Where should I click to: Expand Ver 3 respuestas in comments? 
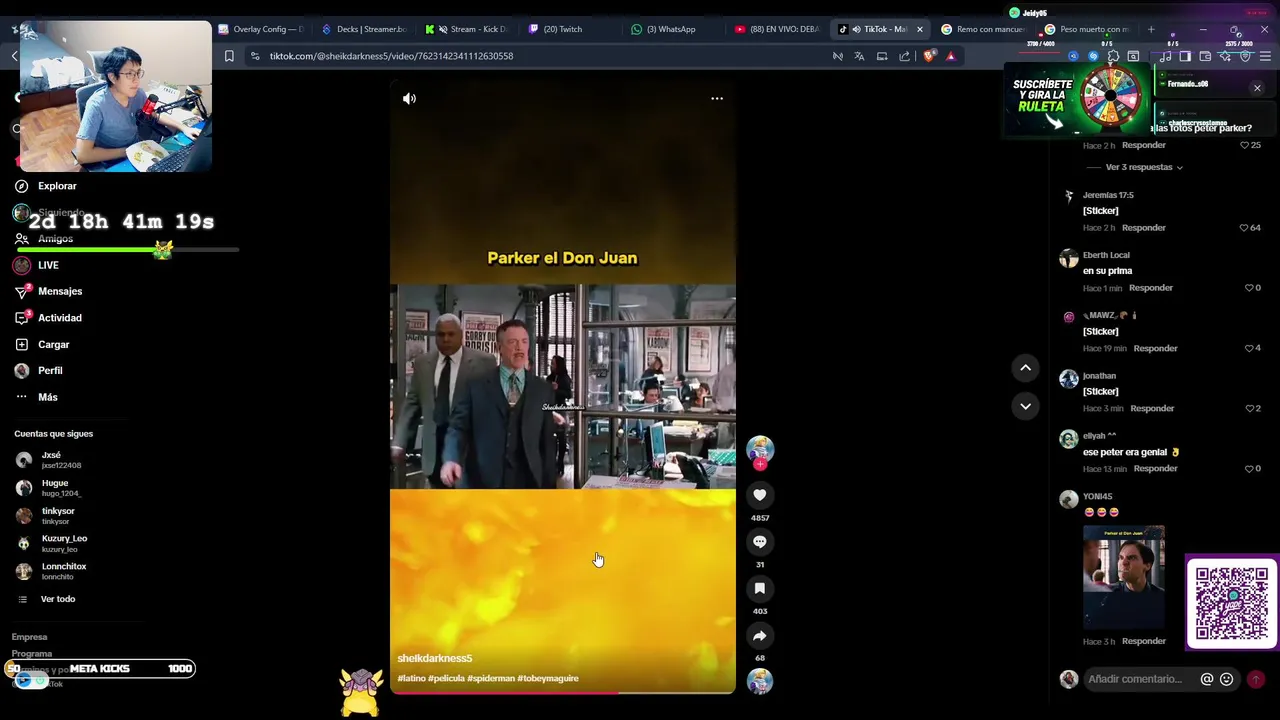pos(1144,167)
